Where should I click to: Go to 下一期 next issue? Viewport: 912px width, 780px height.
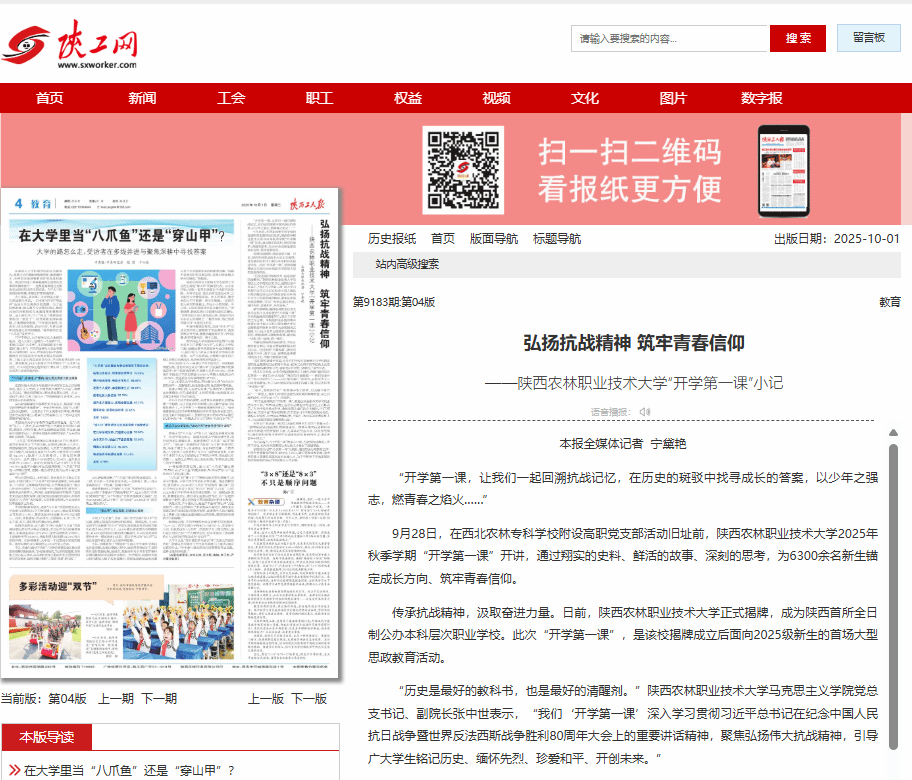[159, 698]
